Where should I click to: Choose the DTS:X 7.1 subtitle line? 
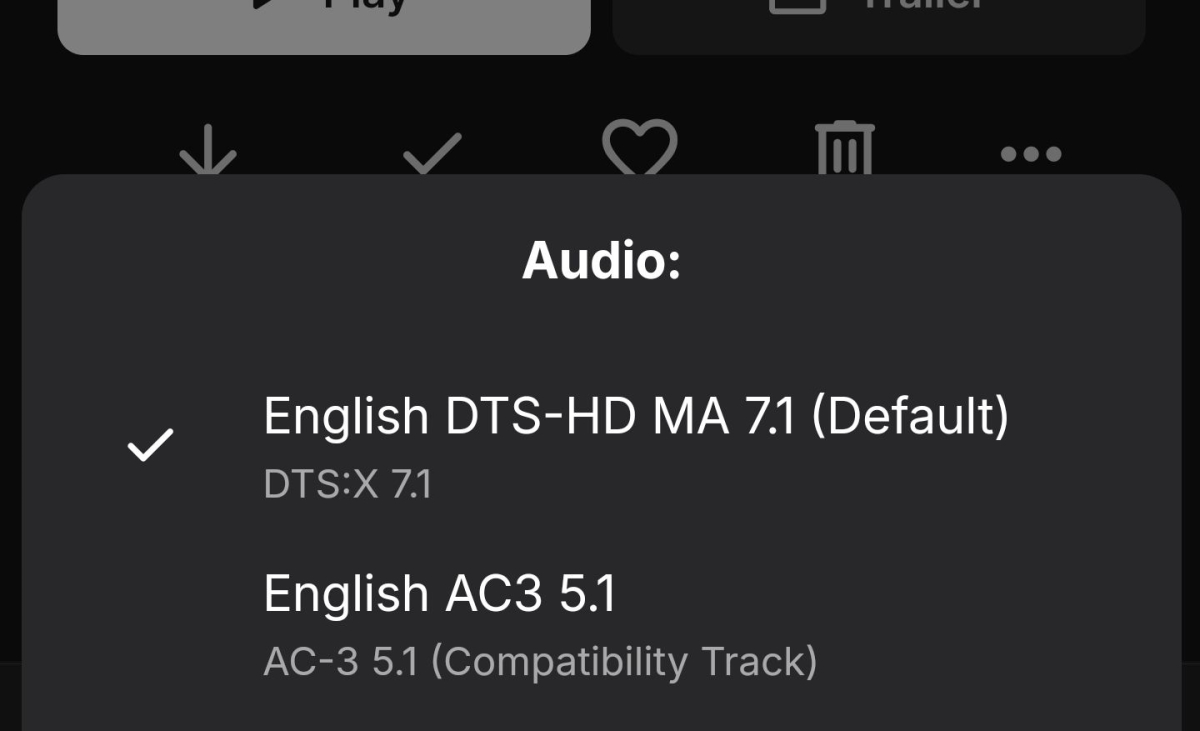[x=347, y=485]
